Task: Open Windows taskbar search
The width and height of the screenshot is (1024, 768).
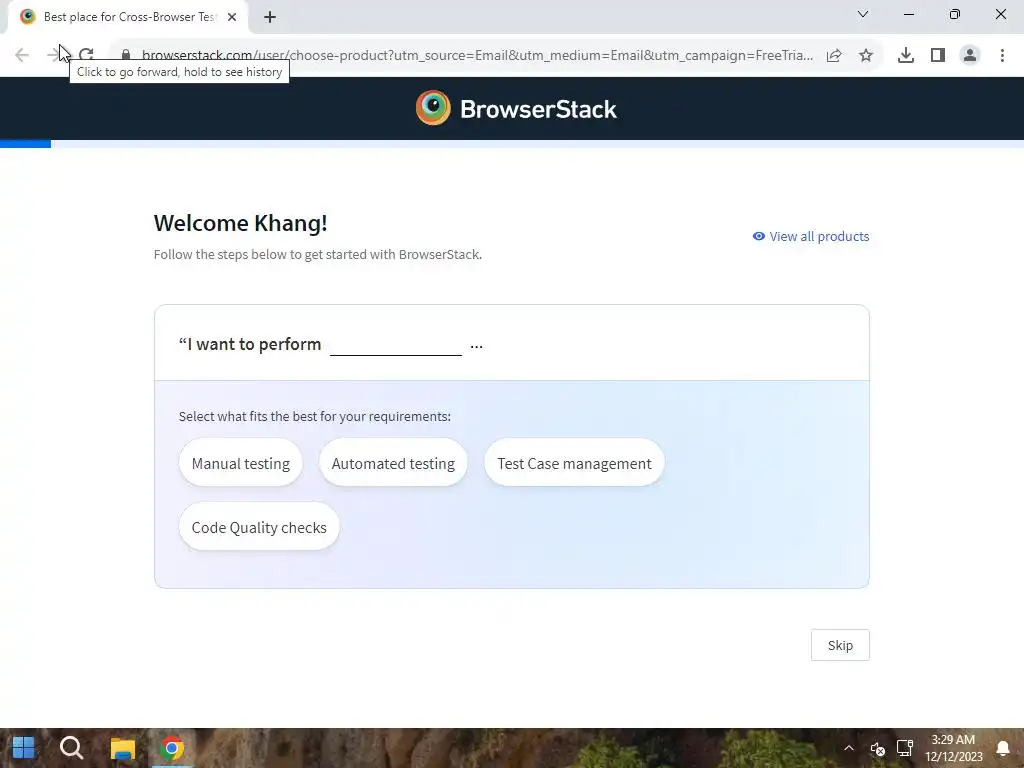Action: [x=72, y=748]
